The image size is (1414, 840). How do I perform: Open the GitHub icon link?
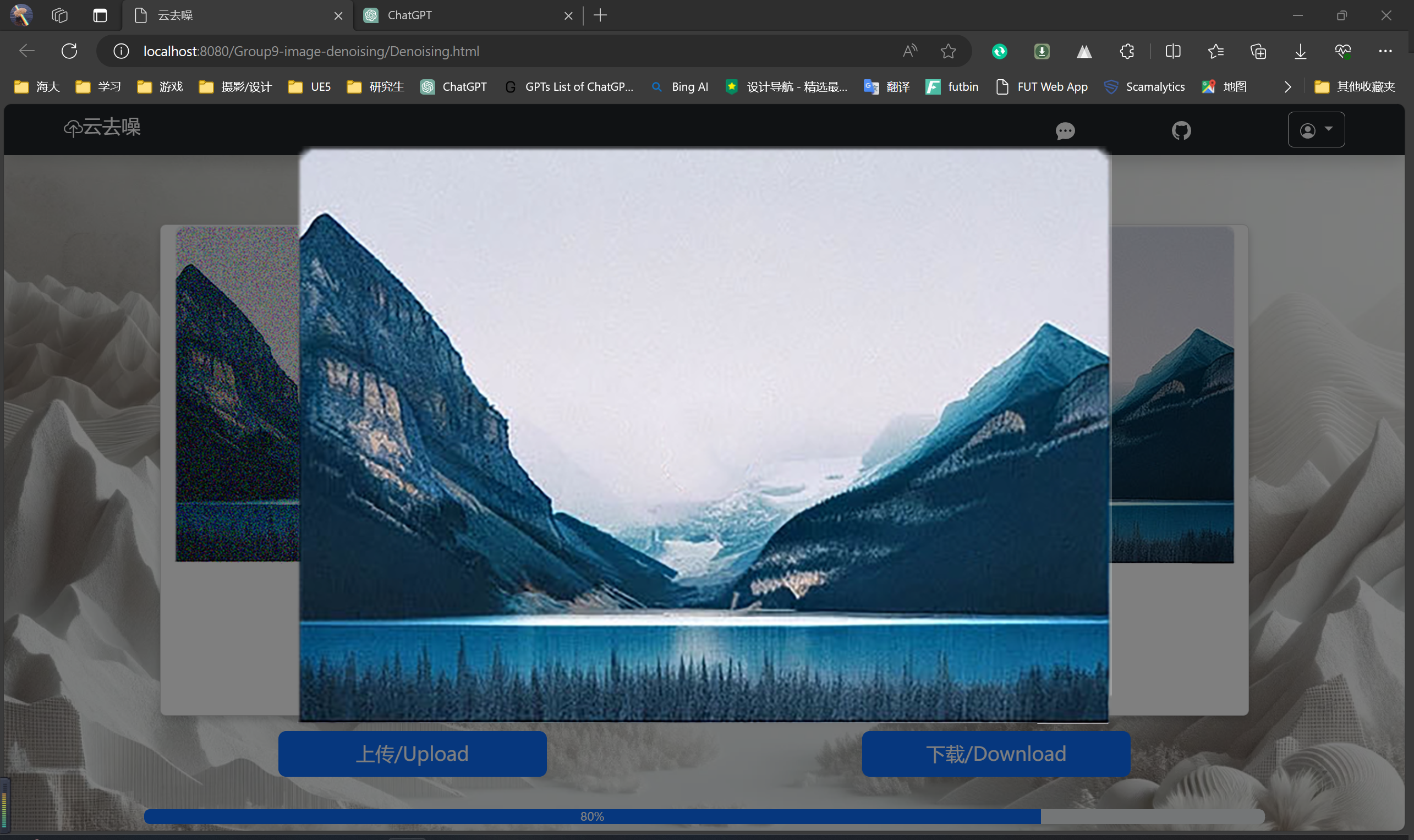(1181, 131)
